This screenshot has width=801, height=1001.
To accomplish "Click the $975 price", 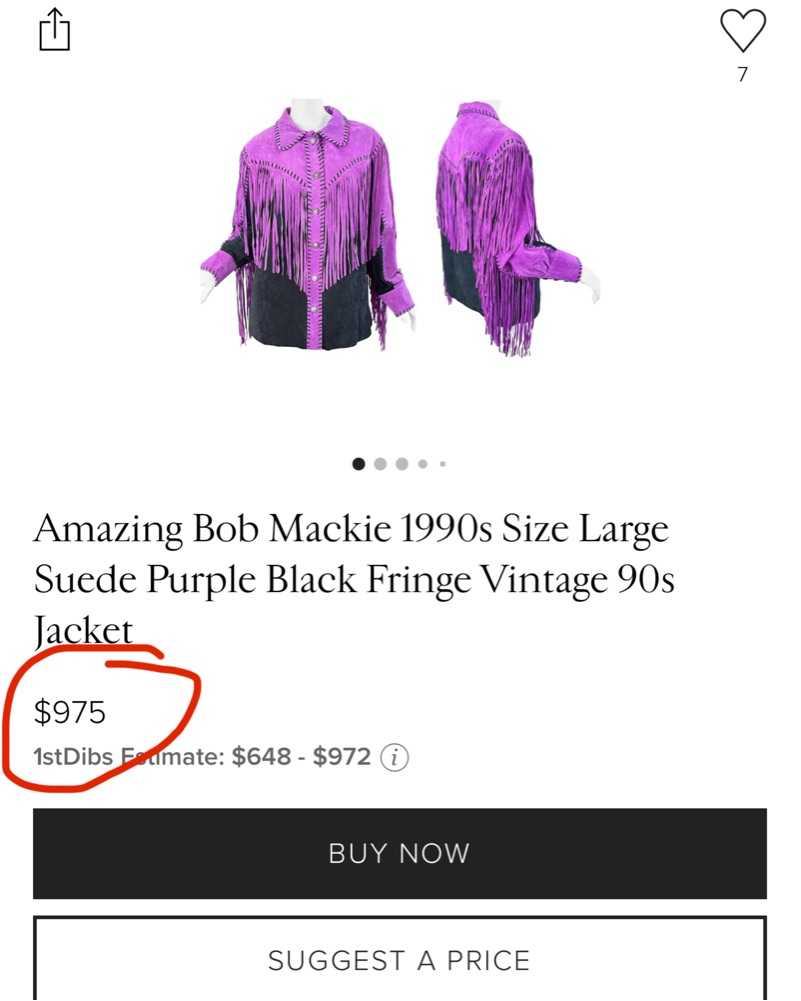I will 70,712.
